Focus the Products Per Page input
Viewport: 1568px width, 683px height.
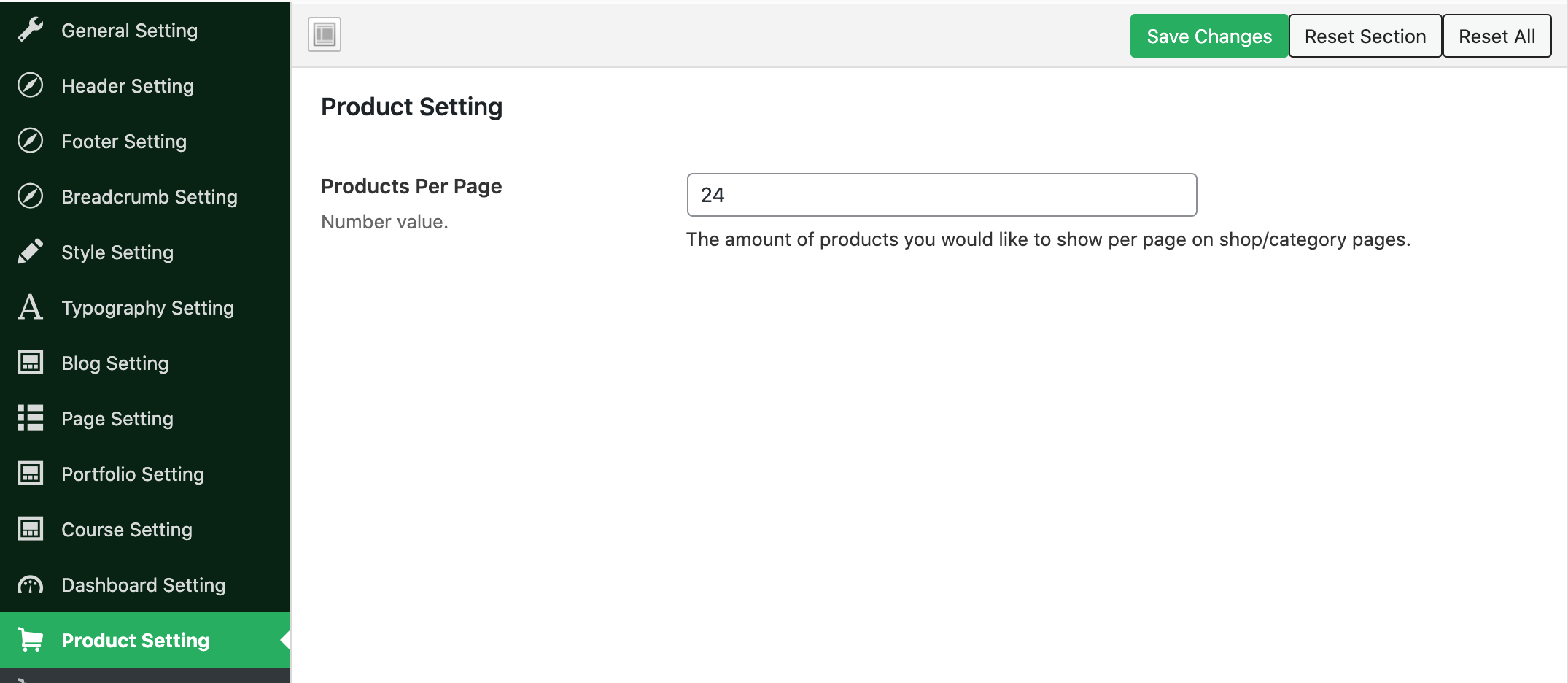coord(942,195)
